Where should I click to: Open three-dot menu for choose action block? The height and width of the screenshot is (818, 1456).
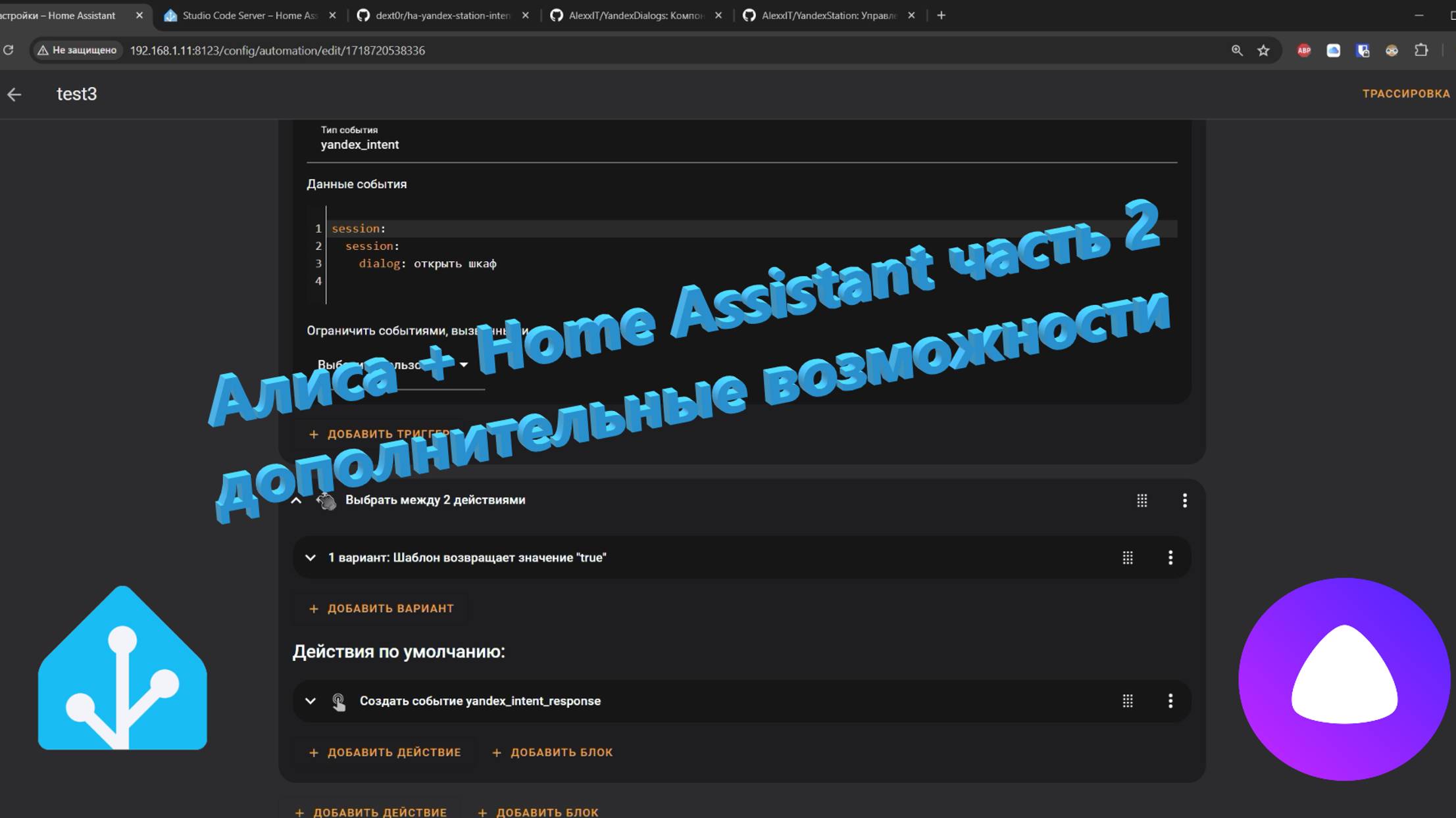pyautogui.click(x=1184, y=500)
